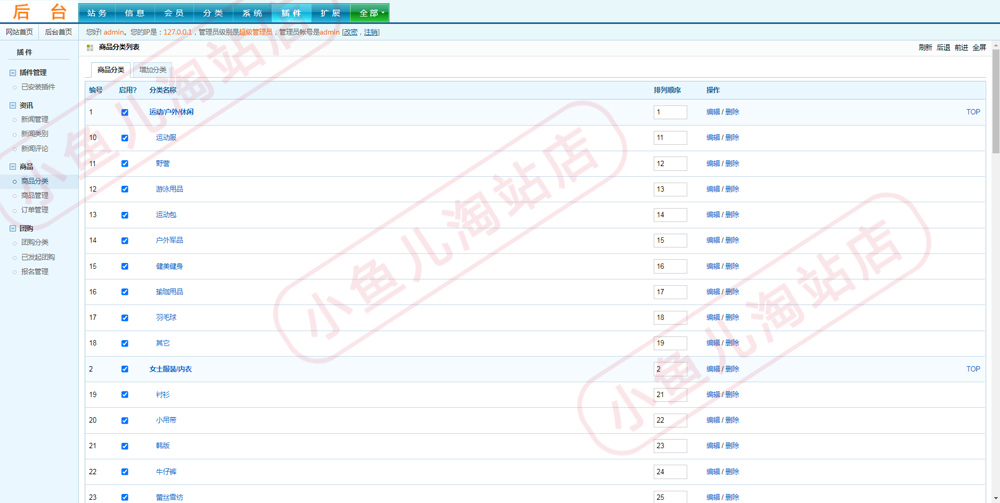
Task: Uncheck 启用 for 羽毛球 row
Action: (x=124, y=317)
